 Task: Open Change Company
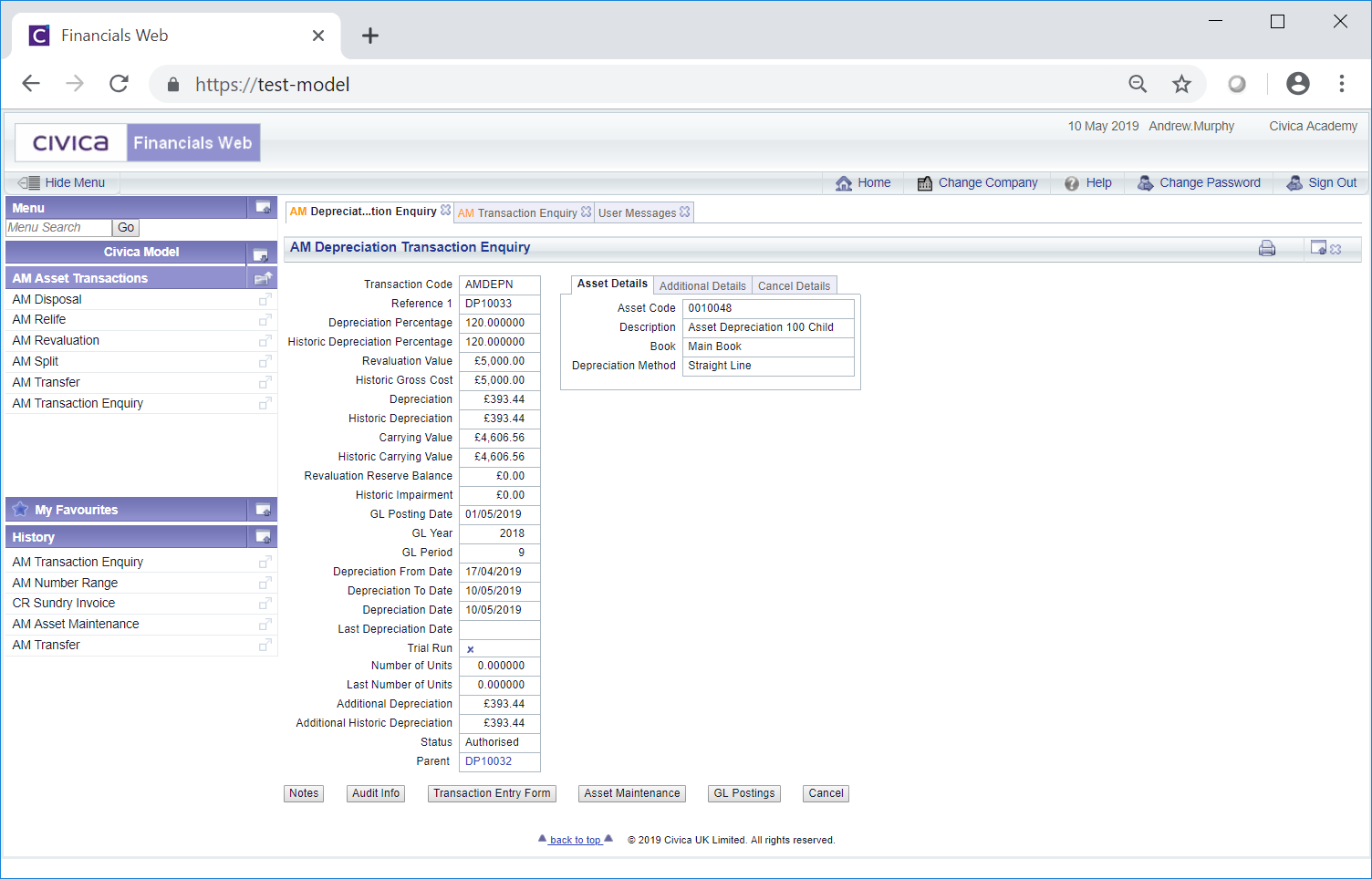(x=977, y=182)
